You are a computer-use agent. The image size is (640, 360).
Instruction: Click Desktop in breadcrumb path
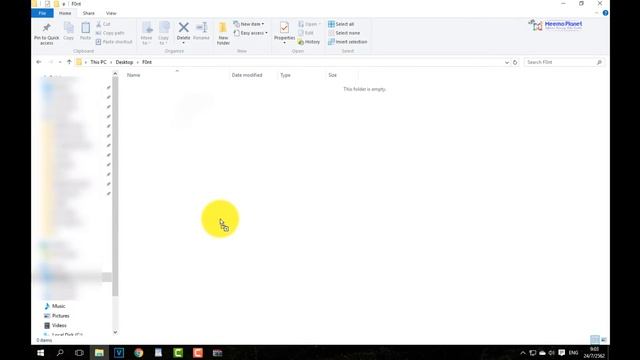click(x=124, y=62)
